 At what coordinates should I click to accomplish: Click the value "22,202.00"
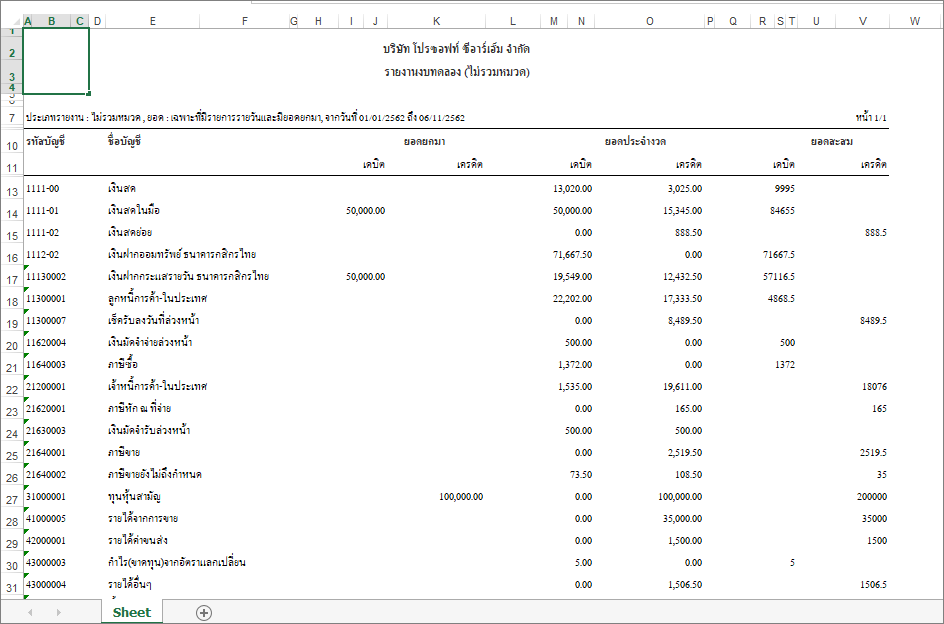[572, 299]
